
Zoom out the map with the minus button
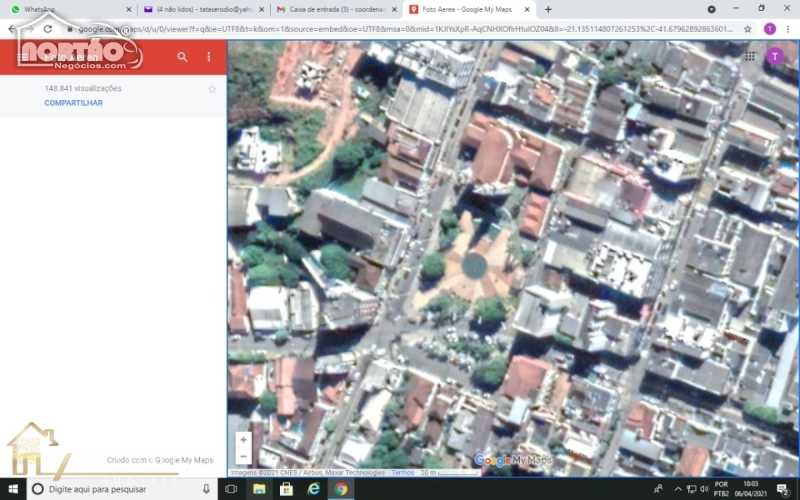(243, 455)
